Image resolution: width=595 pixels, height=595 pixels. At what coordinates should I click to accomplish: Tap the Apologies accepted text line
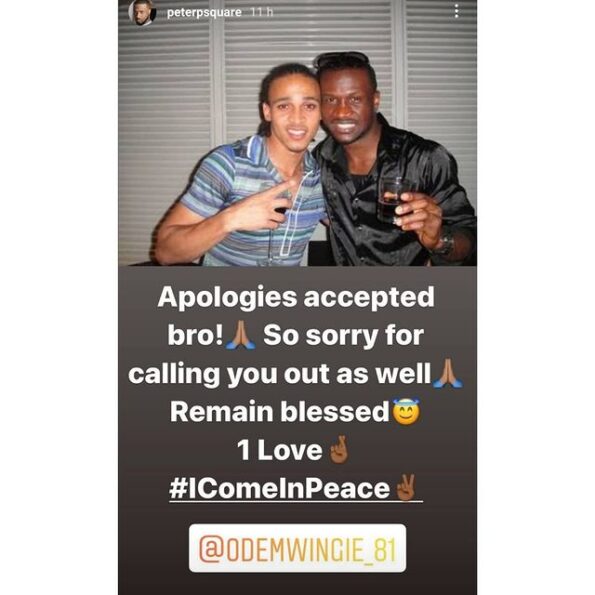(296, 299)
